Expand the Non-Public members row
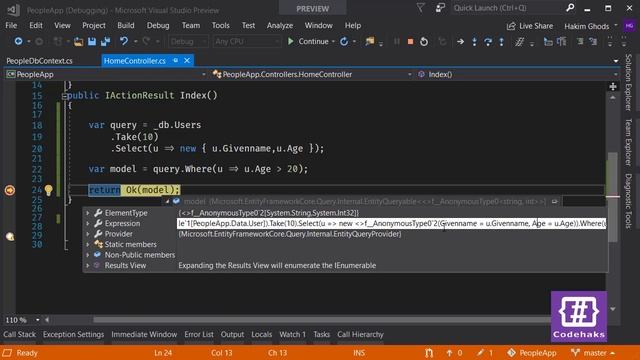 coord(88,255)
